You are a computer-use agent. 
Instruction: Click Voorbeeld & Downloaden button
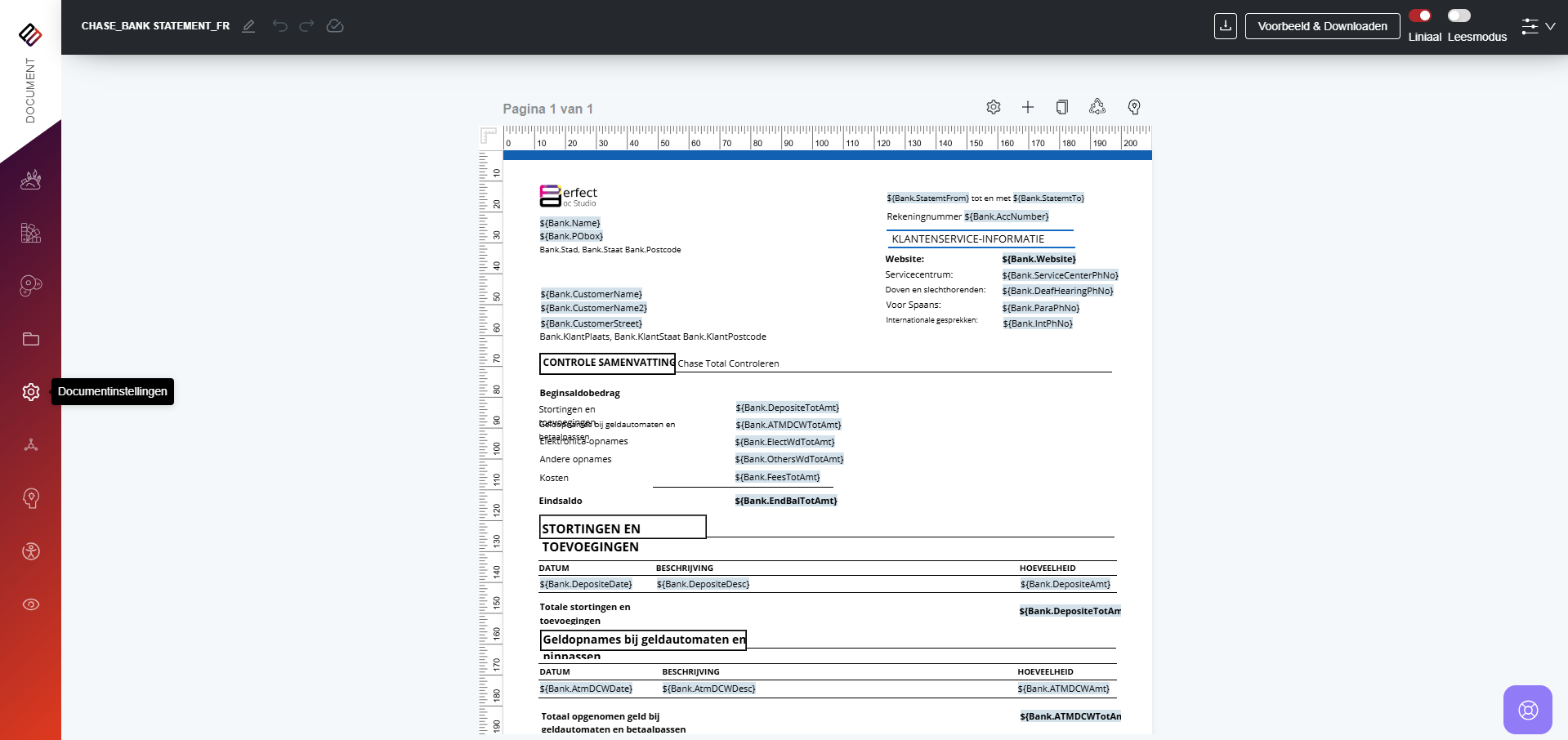(1322, 26)
